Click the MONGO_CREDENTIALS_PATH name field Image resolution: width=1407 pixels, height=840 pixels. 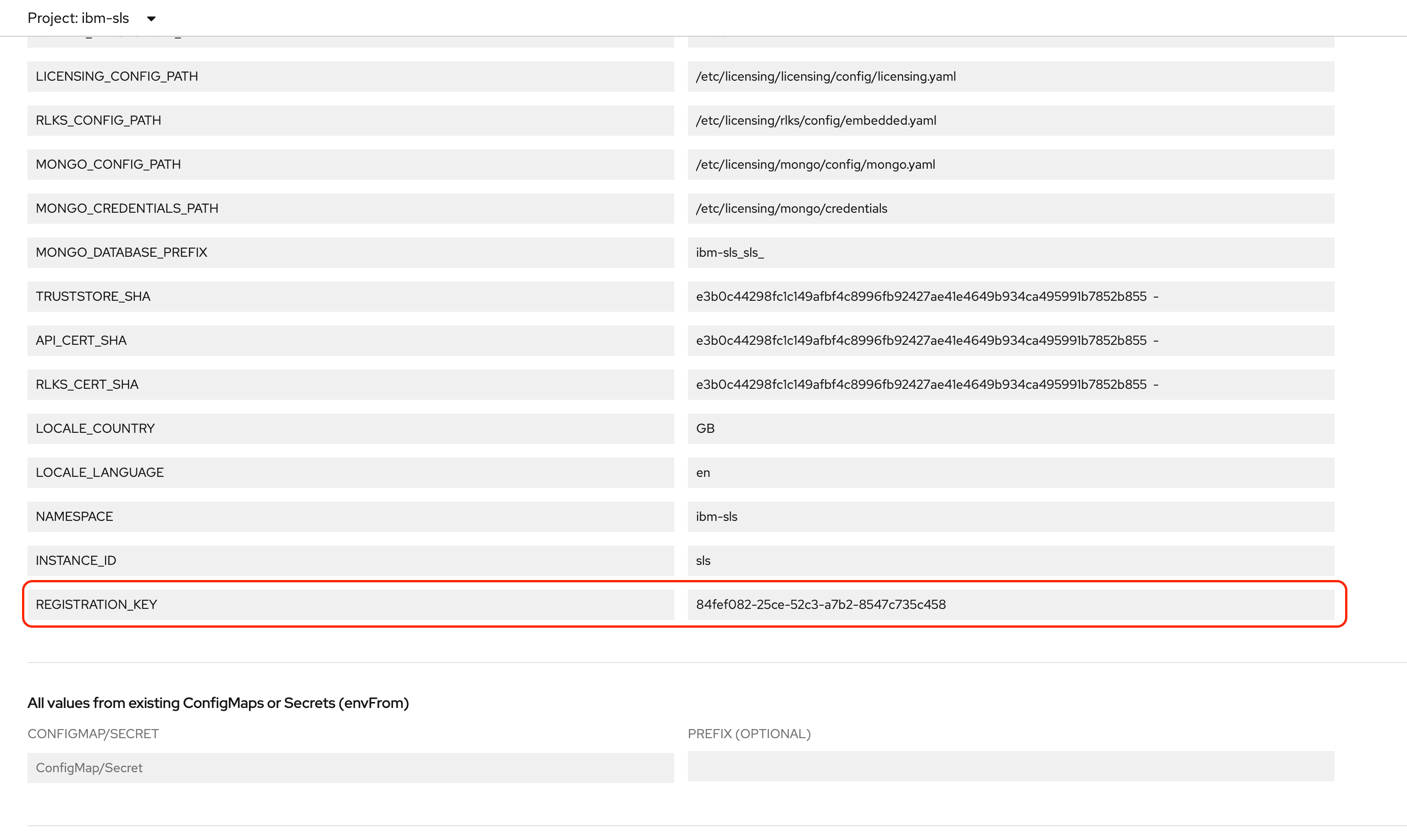[350, 208]
